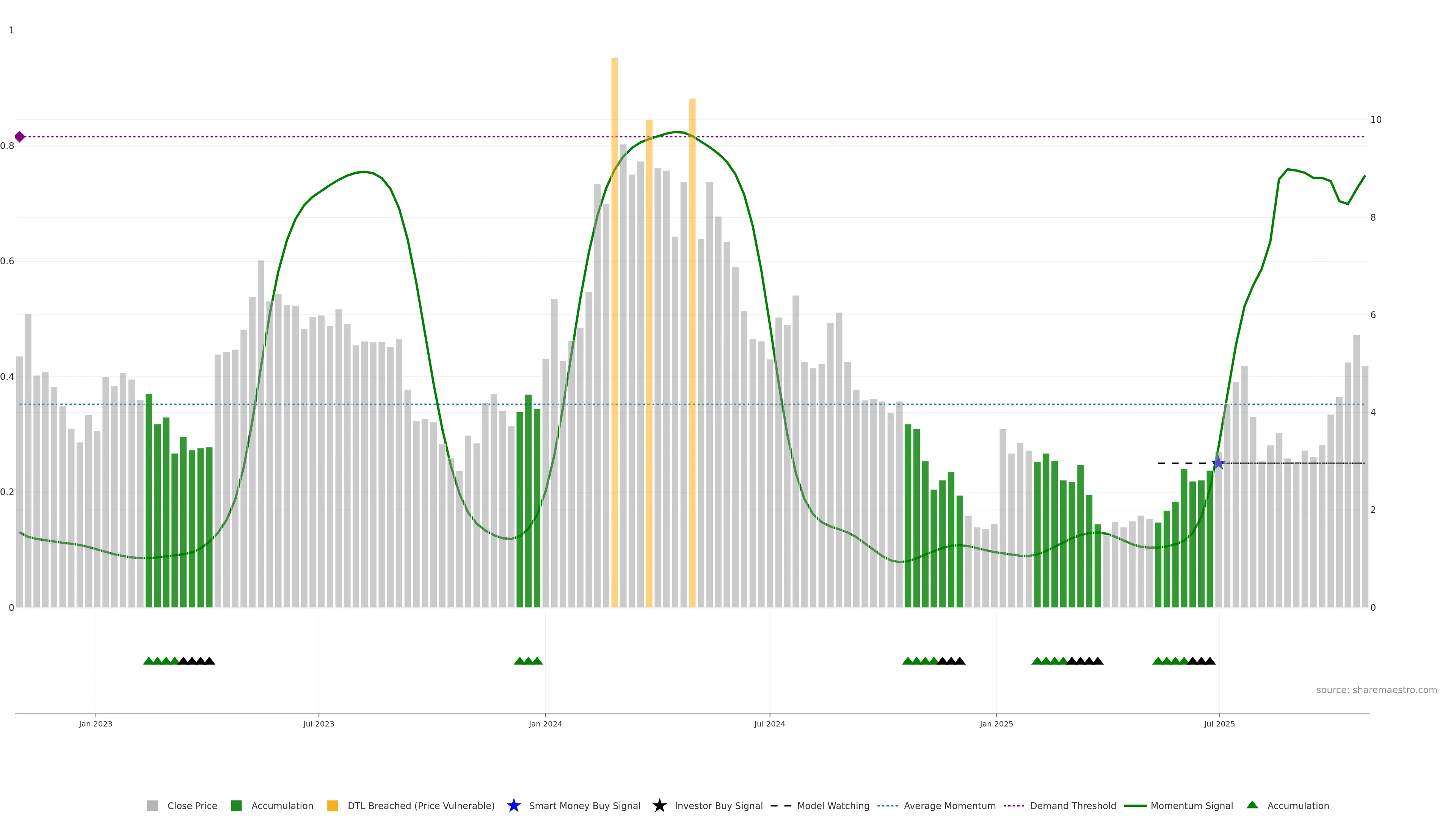1456x819 pixels.
Task: Click the Jan 2024 x-axis label
Action: (545, 723)
